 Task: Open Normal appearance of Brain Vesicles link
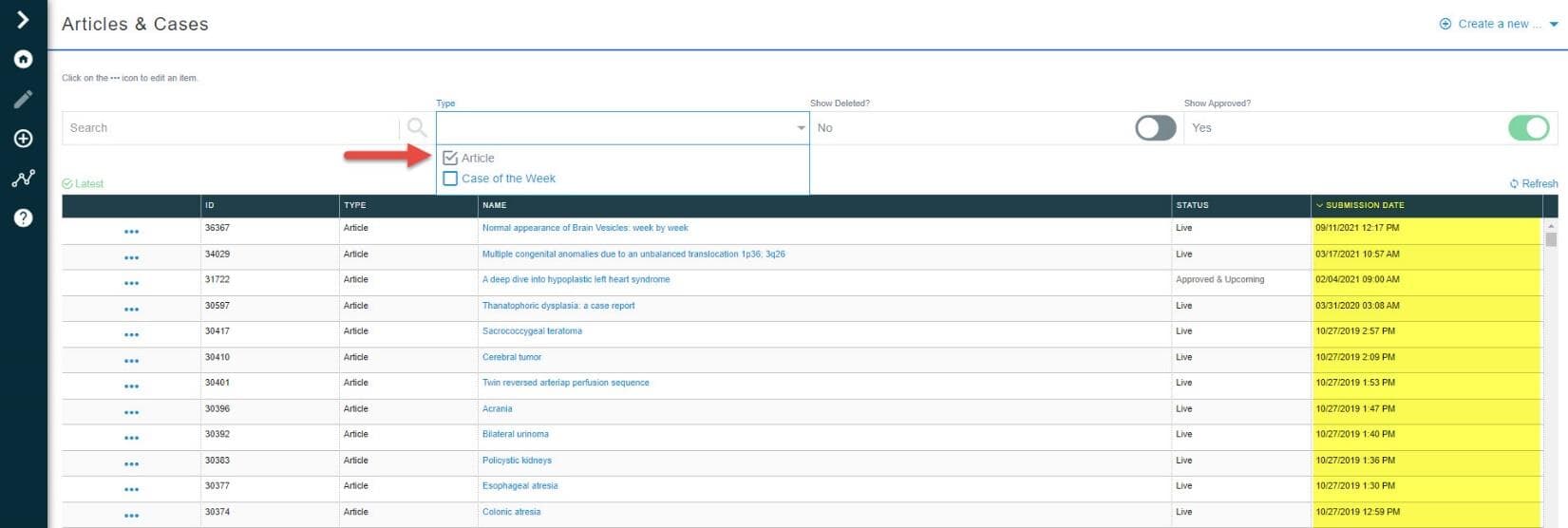tap(585, 228)
